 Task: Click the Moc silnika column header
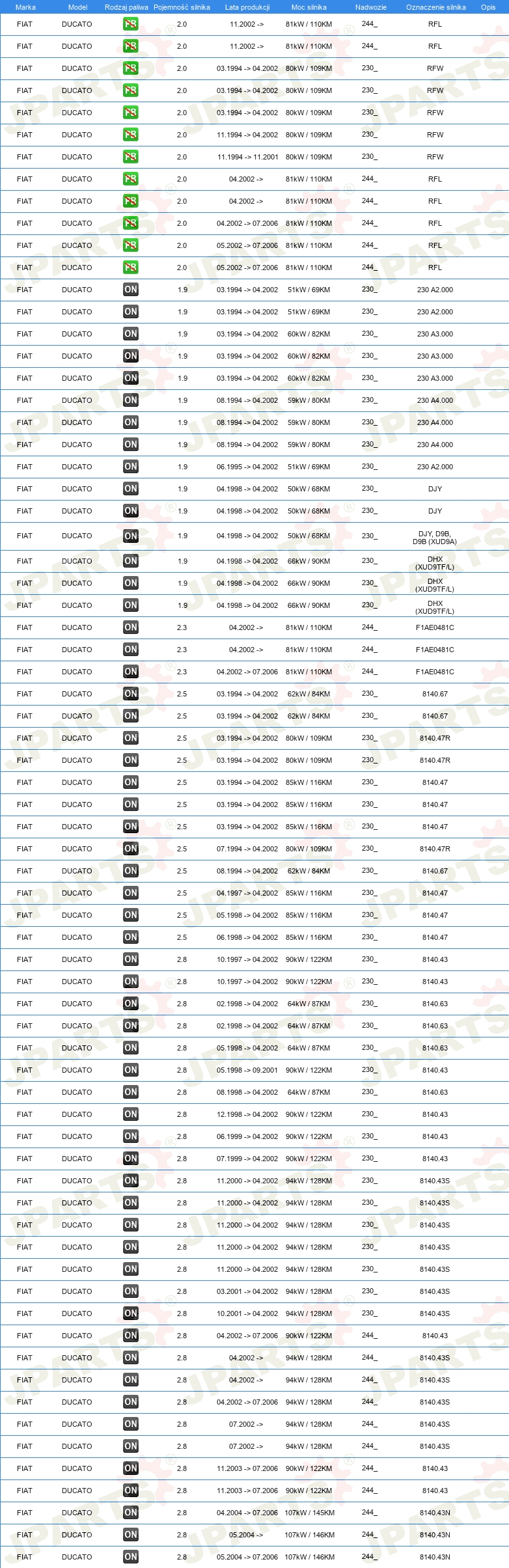[x=309, y=7]
